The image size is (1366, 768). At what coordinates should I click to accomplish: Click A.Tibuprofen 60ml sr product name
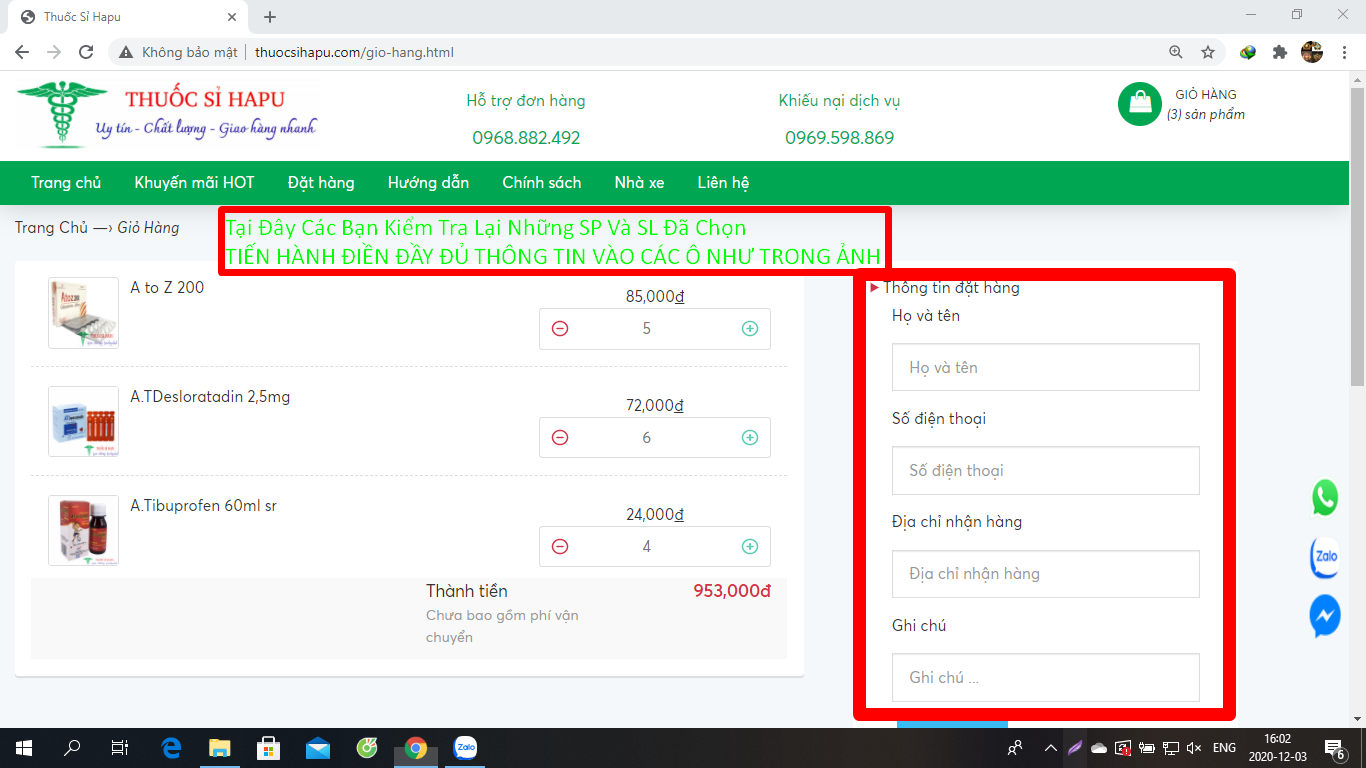(x=203, y=506)
